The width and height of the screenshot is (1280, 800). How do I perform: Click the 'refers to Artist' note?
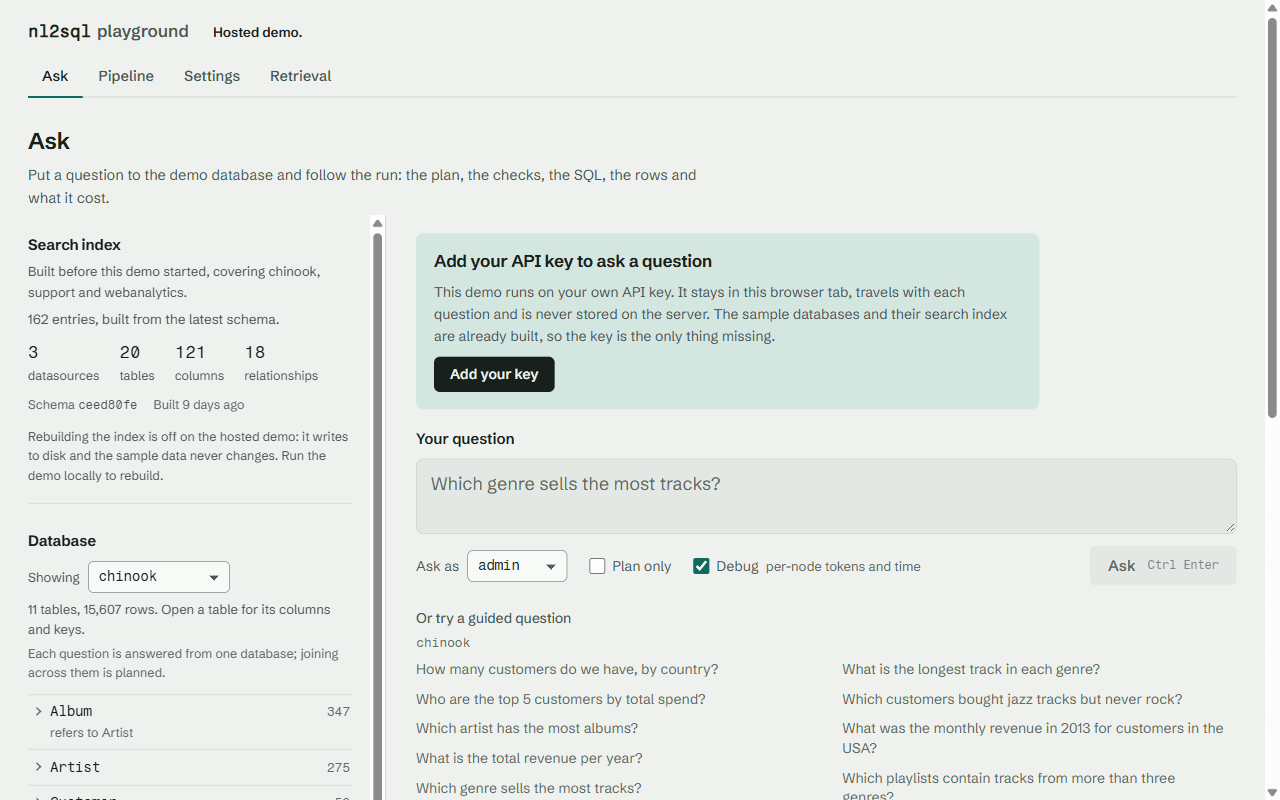(91, 733)
